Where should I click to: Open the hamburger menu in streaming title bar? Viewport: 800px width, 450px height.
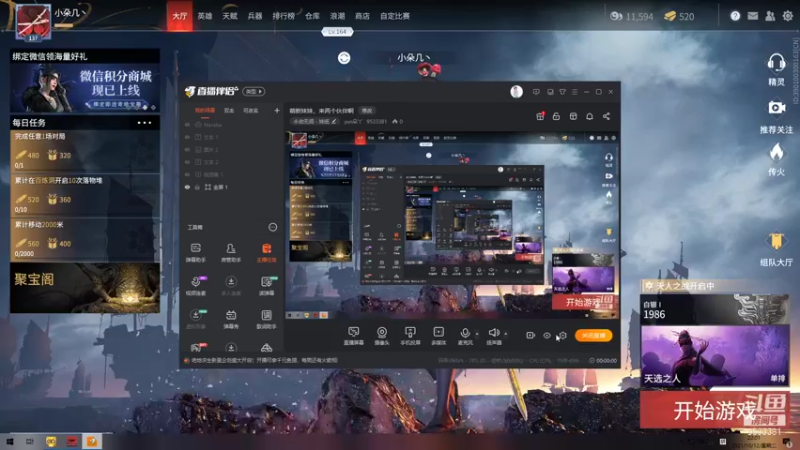click(x=574, y=92)
